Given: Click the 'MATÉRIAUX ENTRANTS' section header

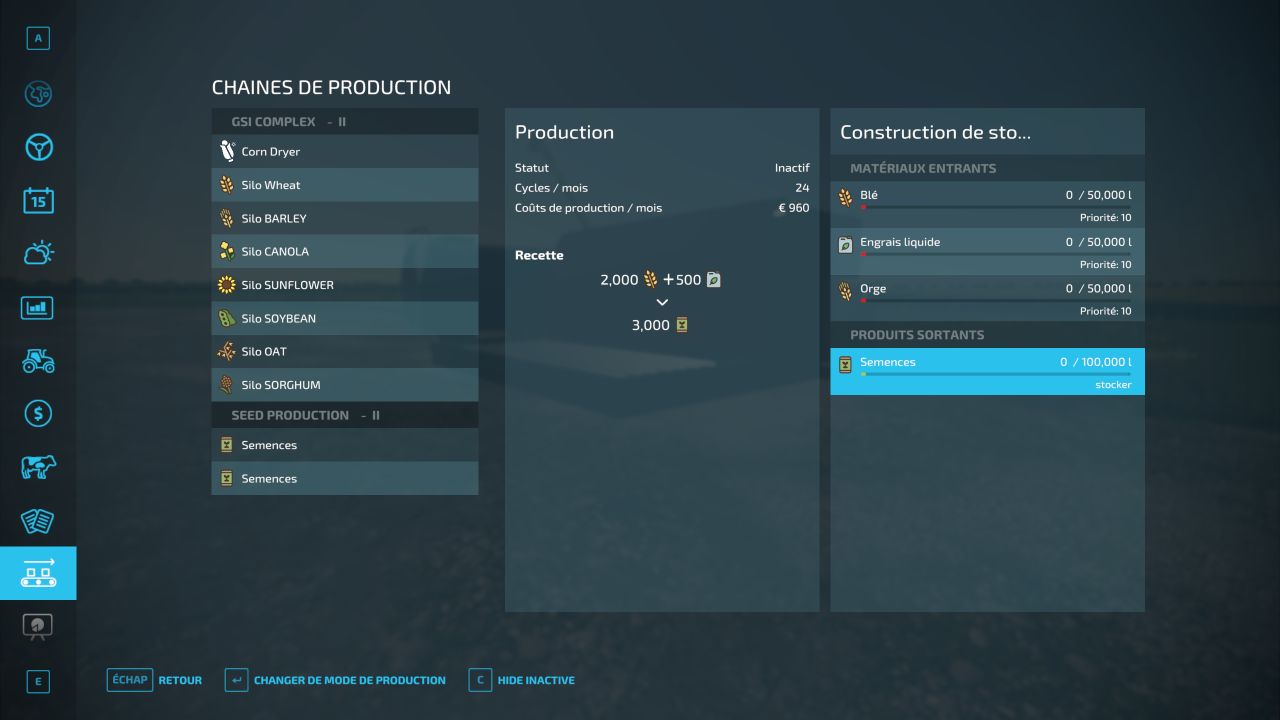Looking at the screenshot, I should [923, 169].
